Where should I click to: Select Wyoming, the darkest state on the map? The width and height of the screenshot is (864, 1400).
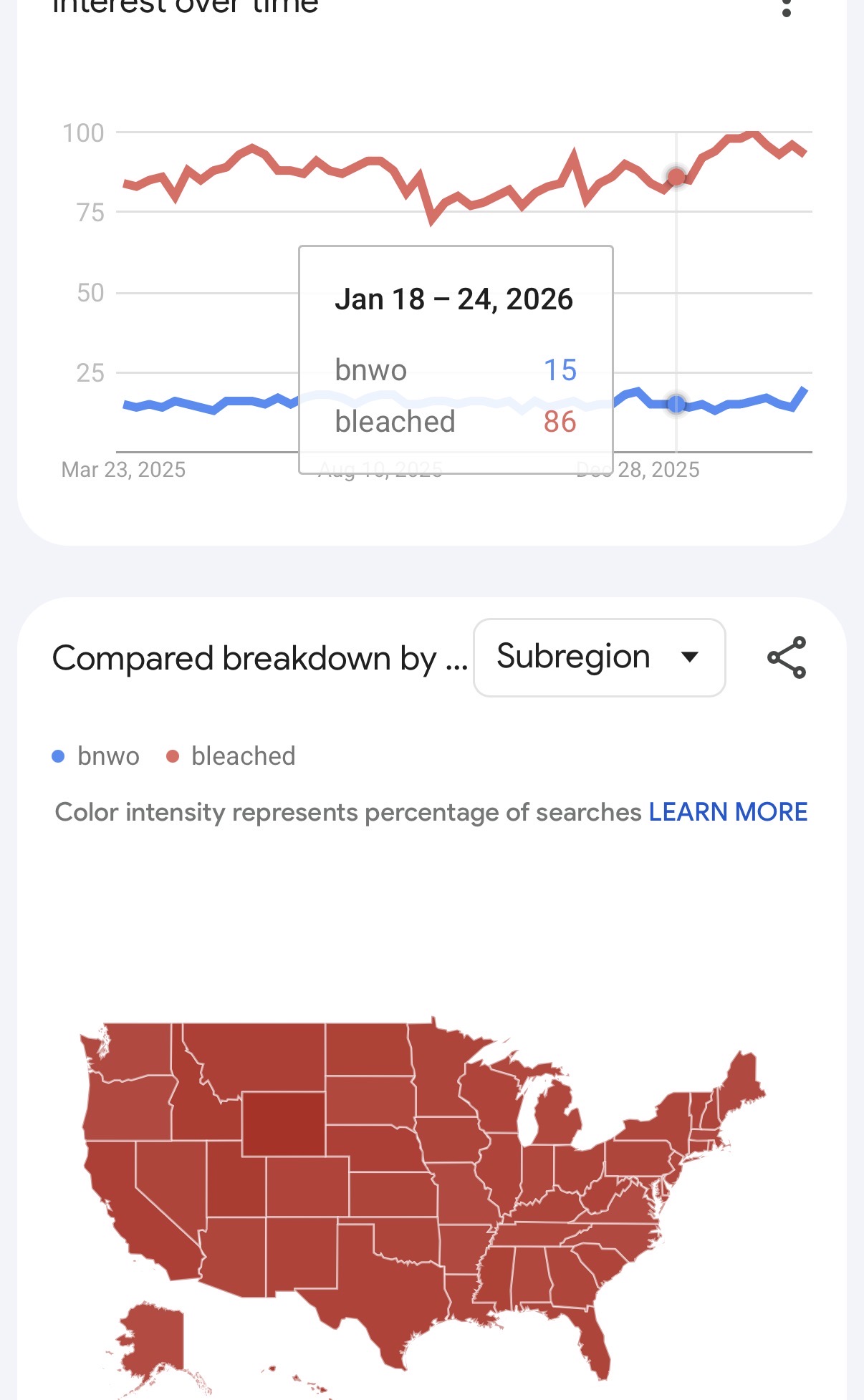(283, 1123)
